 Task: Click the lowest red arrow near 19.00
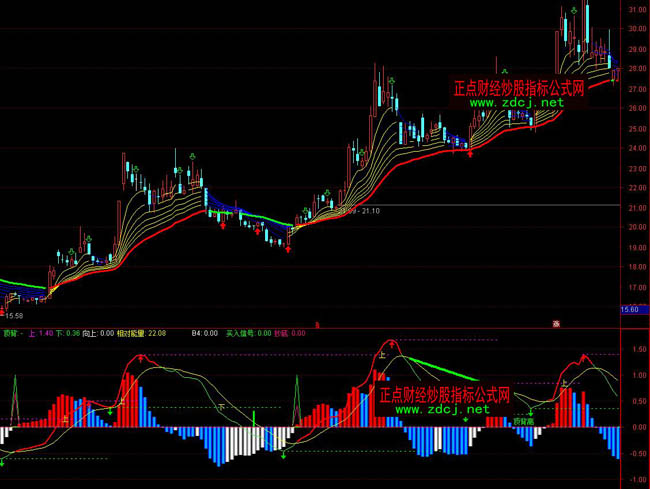pos(288,249)
